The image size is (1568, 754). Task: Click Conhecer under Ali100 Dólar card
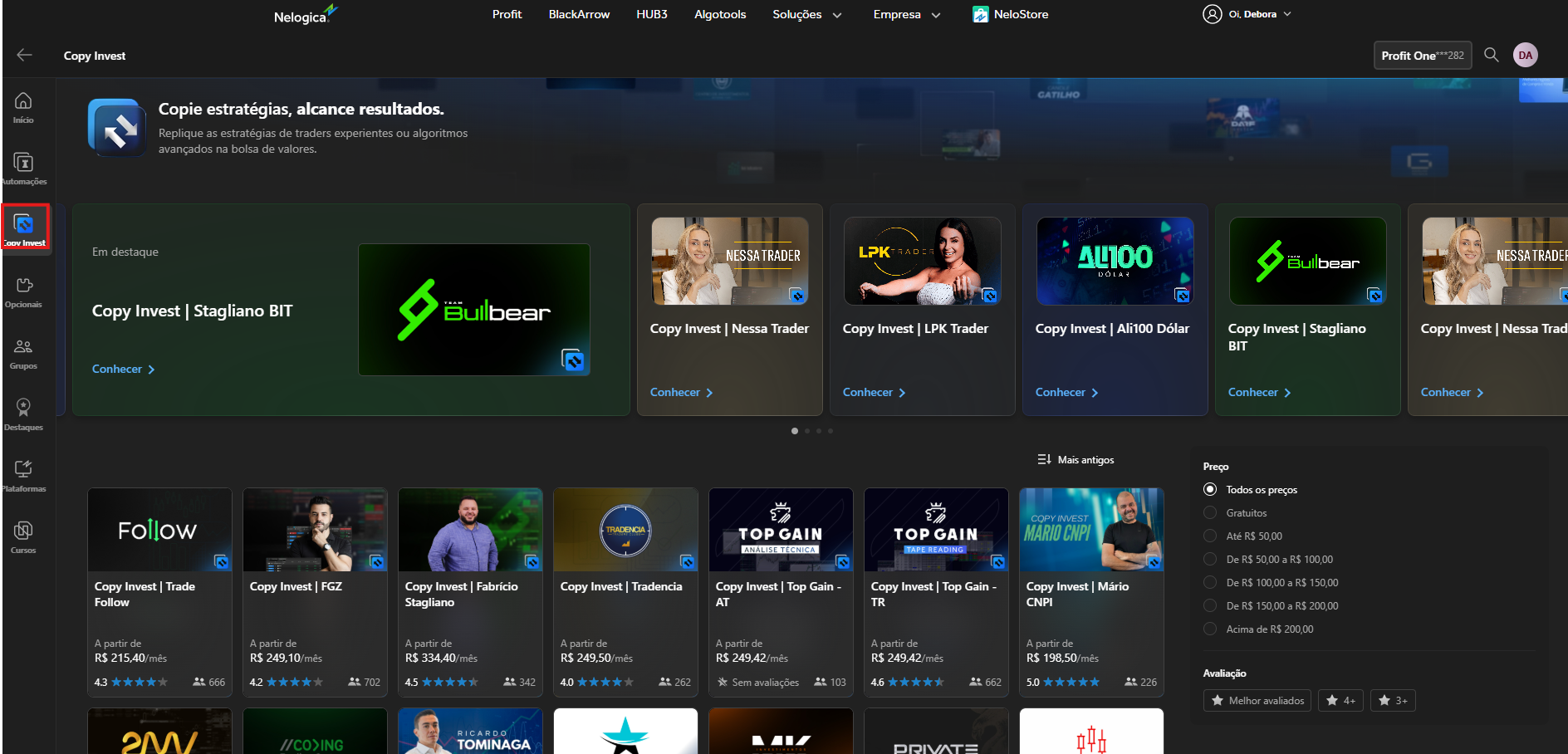click(x=1066, y=392)
